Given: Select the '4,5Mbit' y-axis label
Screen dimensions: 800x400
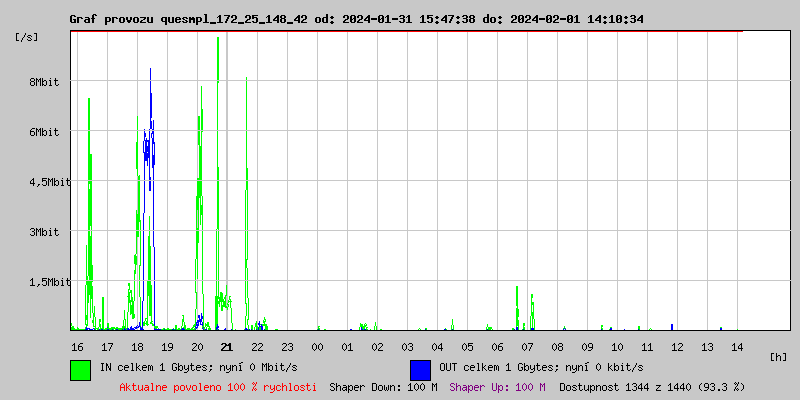Looking at the screenshot, I should coord(49,182).
